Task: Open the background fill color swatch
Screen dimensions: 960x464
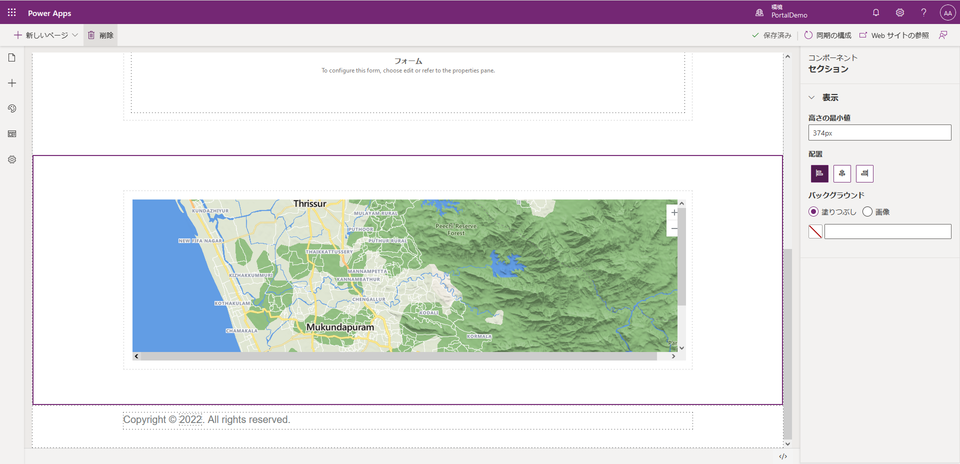Action: [815, 232]
